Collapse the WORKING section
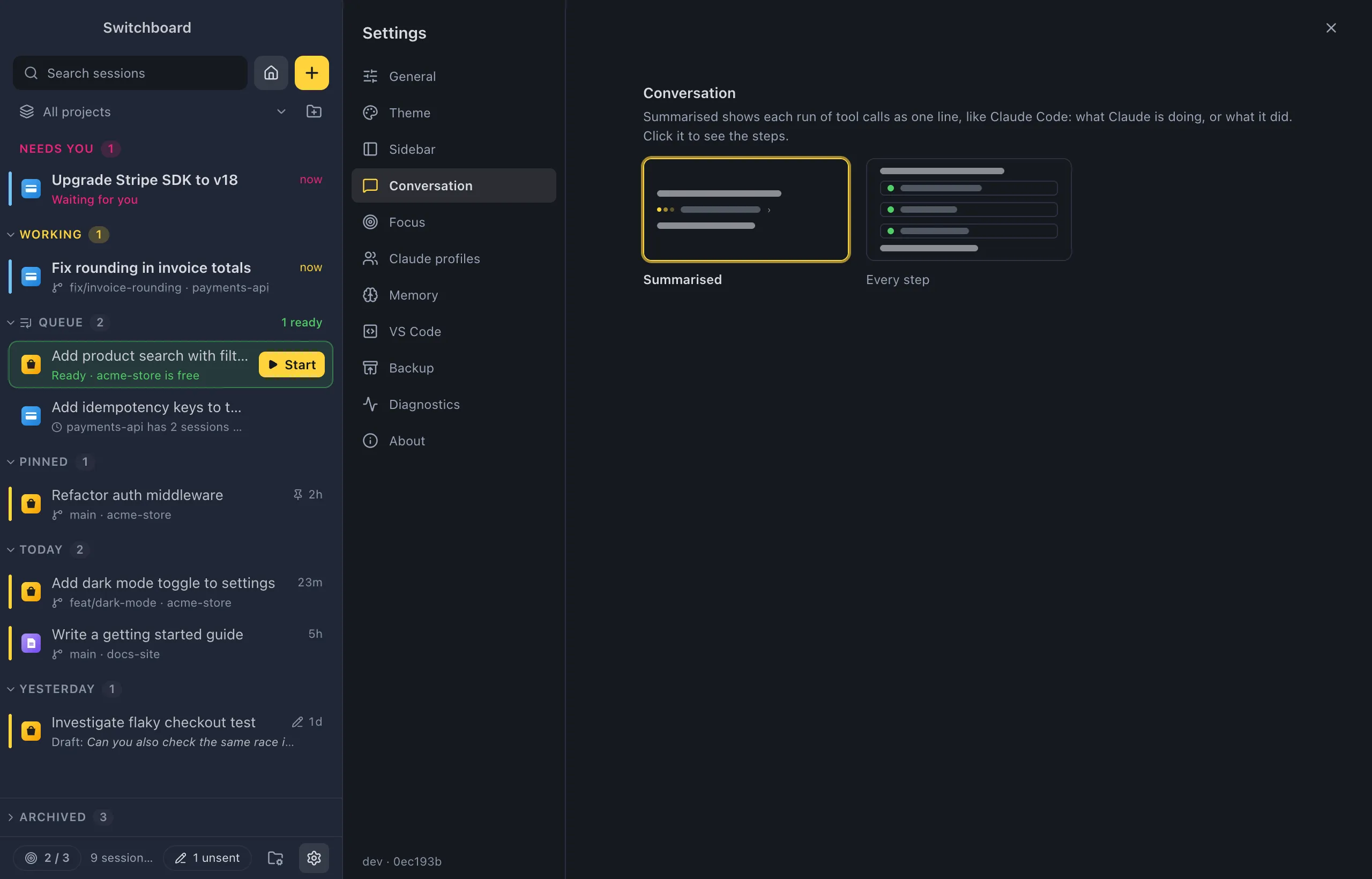 (10, 235)
